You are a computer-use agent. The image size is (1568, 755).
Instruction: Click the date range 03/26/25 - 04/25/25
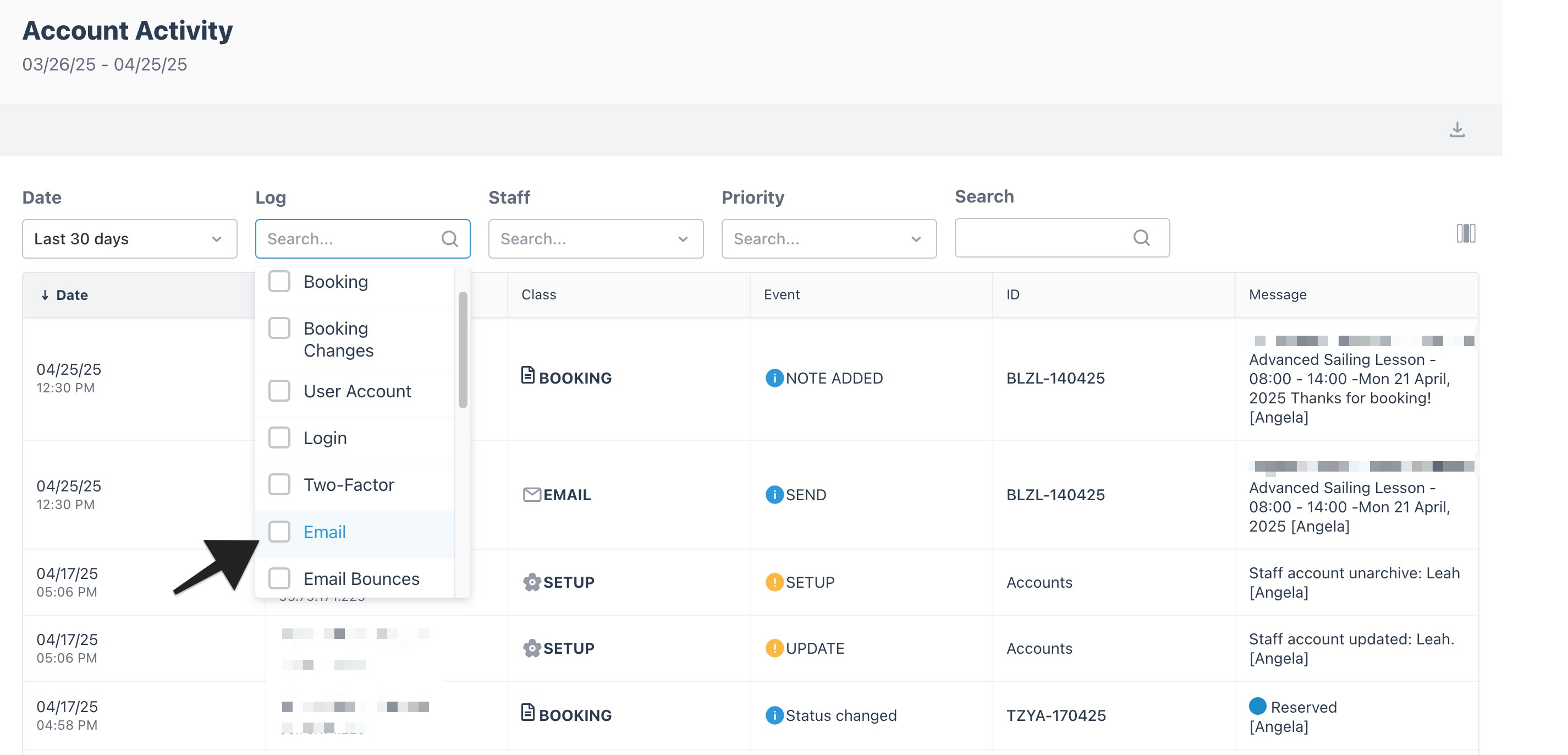click(x=104, y=64)
